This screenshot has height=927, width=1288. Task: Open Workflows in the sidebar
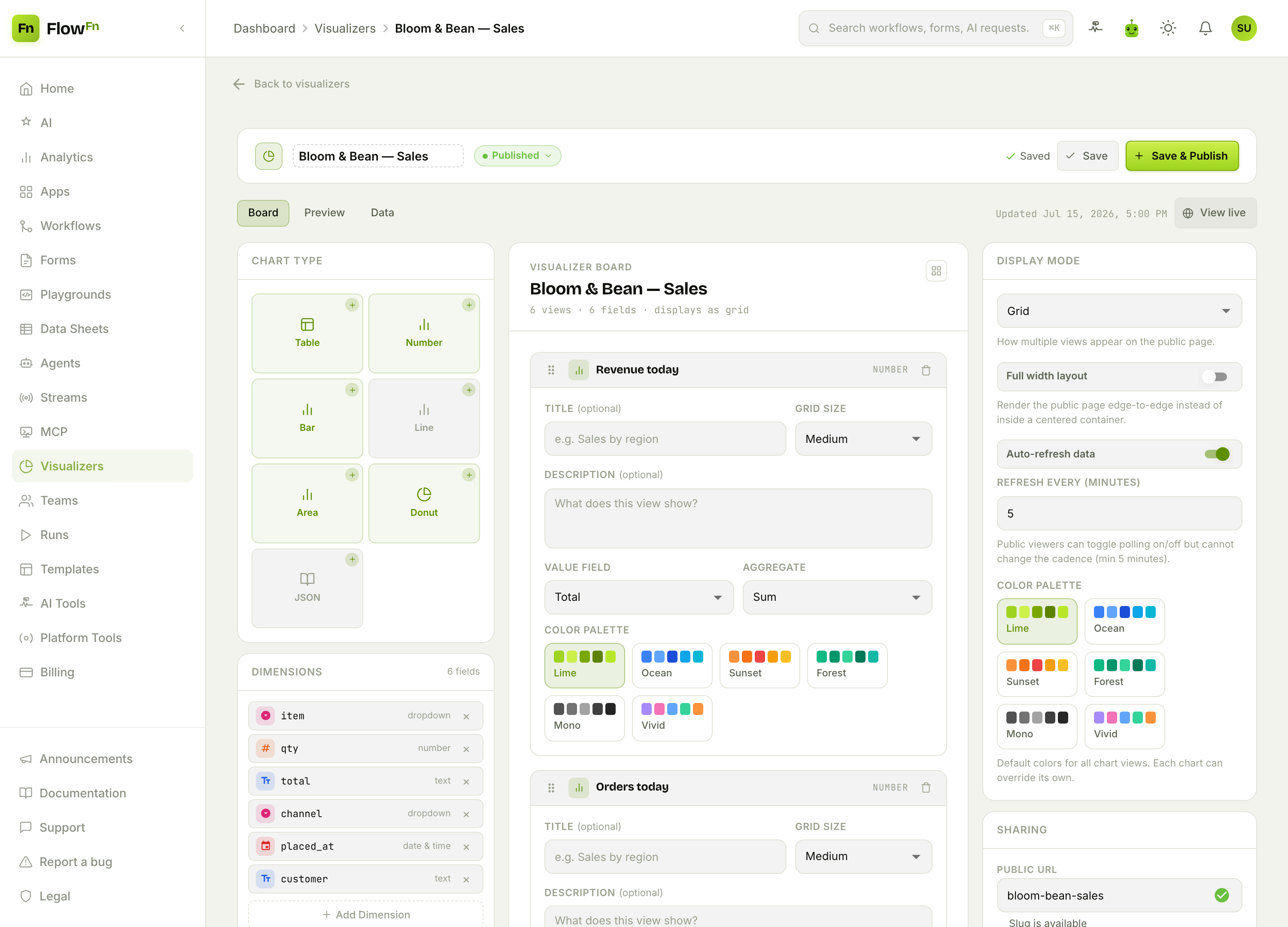pyautogui.click(x=102, y=226)
